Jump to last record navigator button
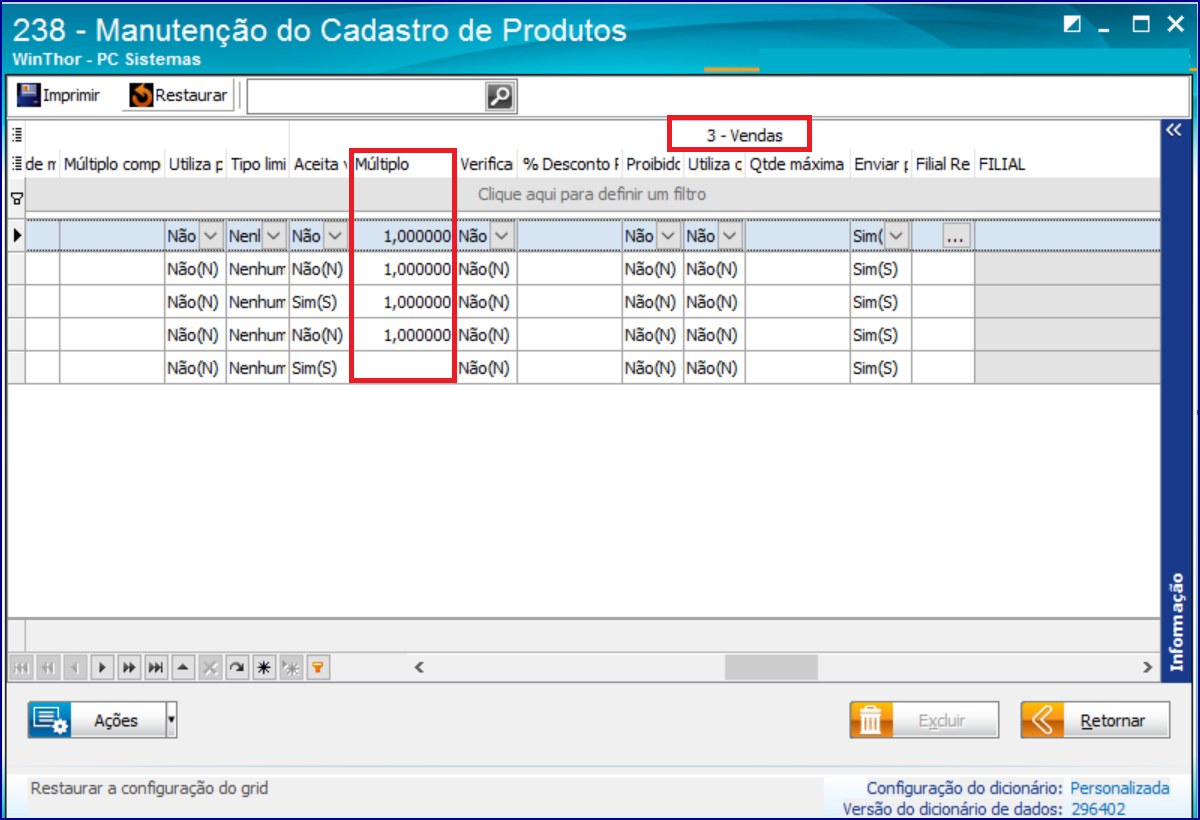The height and width of the screenshot is (820, 1200). [155, 667]
